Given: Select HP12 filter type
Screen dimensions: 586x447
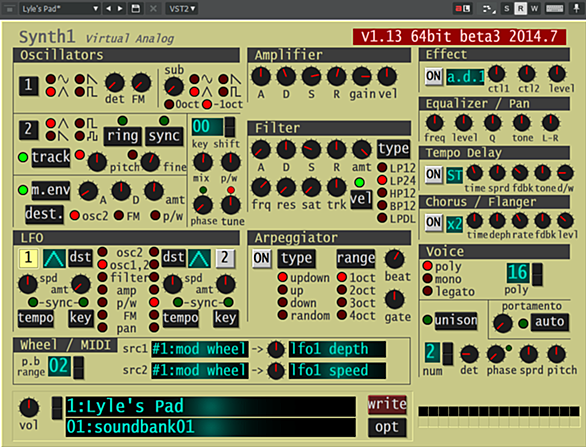Looking at the screenshot, I should 382,192.
